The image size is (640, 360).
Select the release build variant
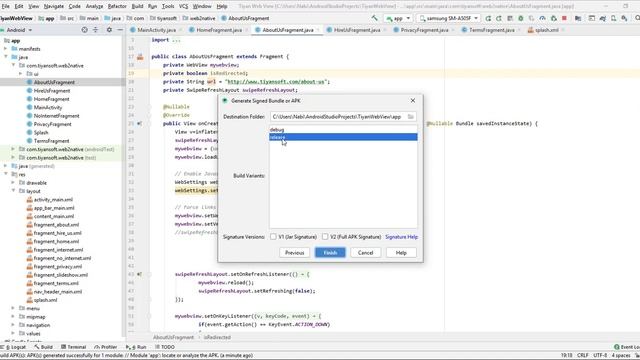click(x=343, y=137)
